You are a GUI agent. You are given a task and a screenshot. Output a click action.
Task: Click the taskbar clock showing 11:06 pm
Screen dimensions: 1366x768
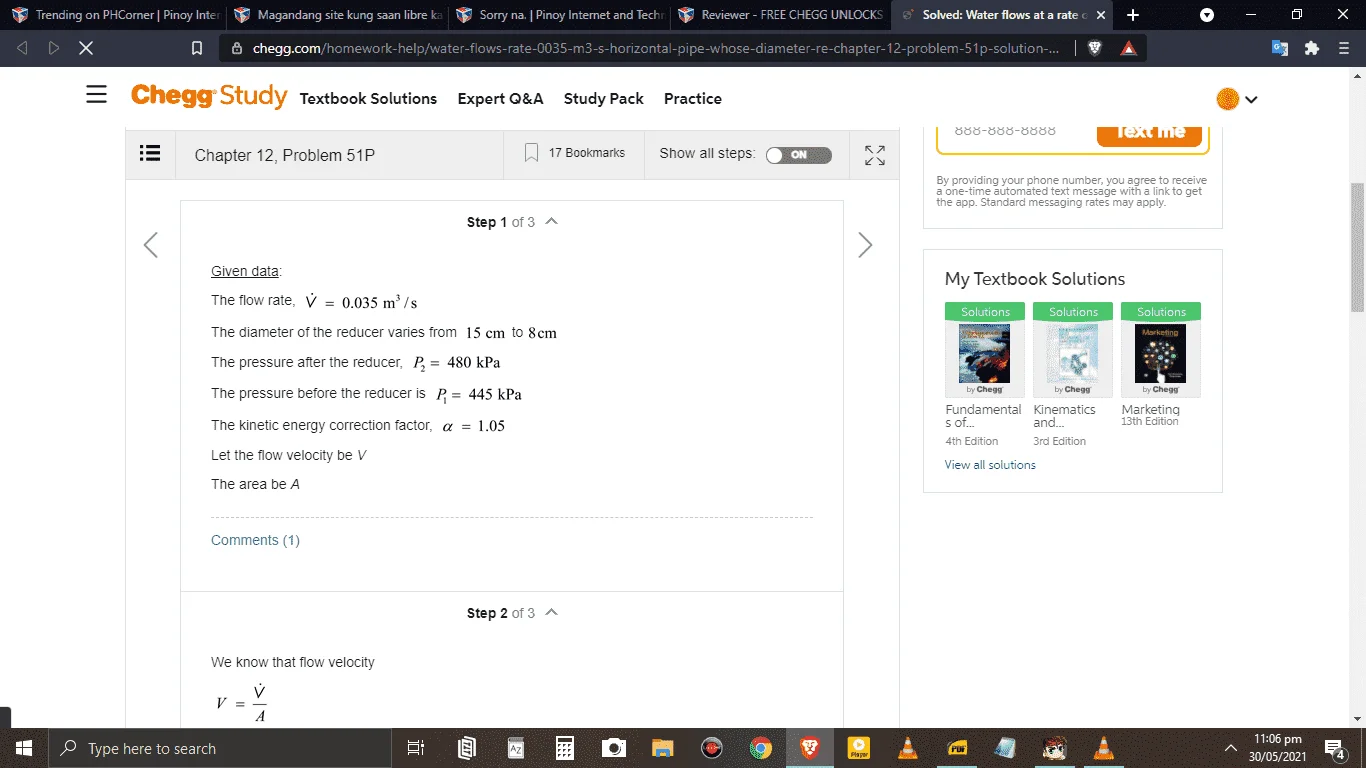[1277, 748]
